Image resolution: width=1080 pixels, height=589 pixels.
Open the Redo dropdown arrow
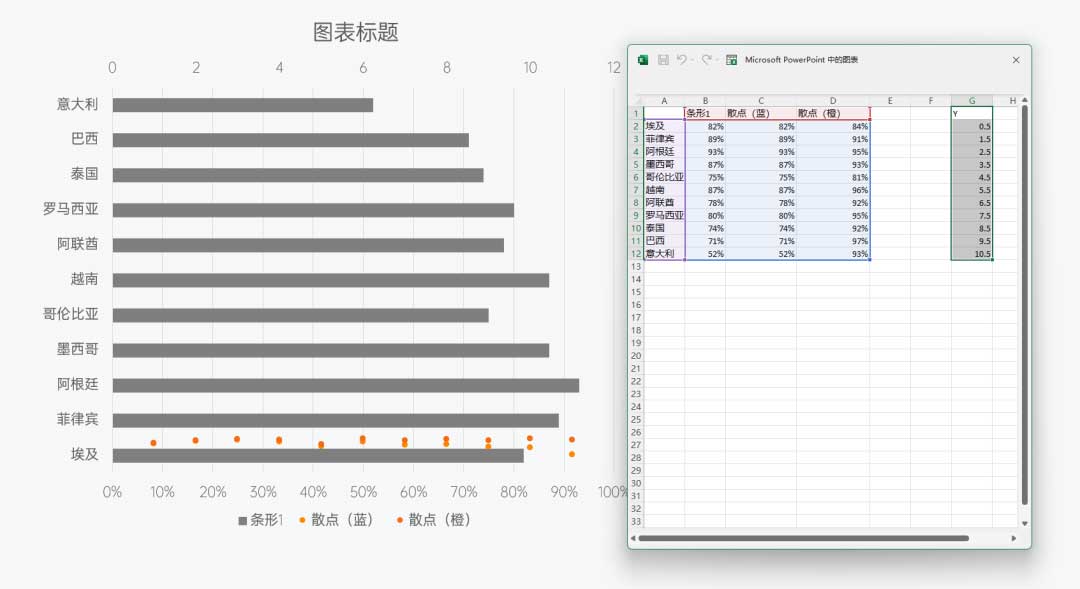pos(717,60)
